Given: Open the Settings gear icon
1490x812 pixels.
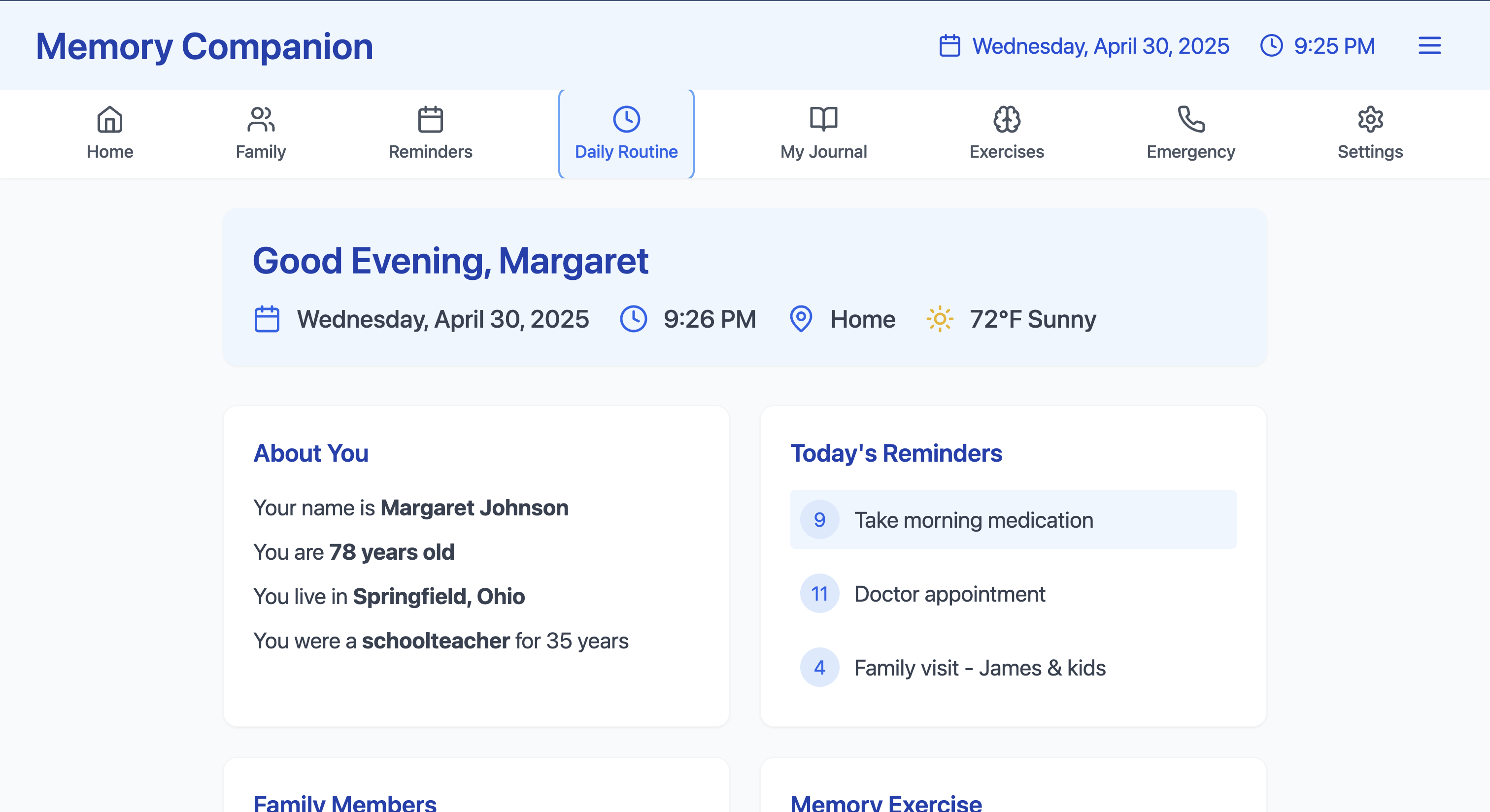Looking at the screenshot, I should click(x=1370, y=120).
